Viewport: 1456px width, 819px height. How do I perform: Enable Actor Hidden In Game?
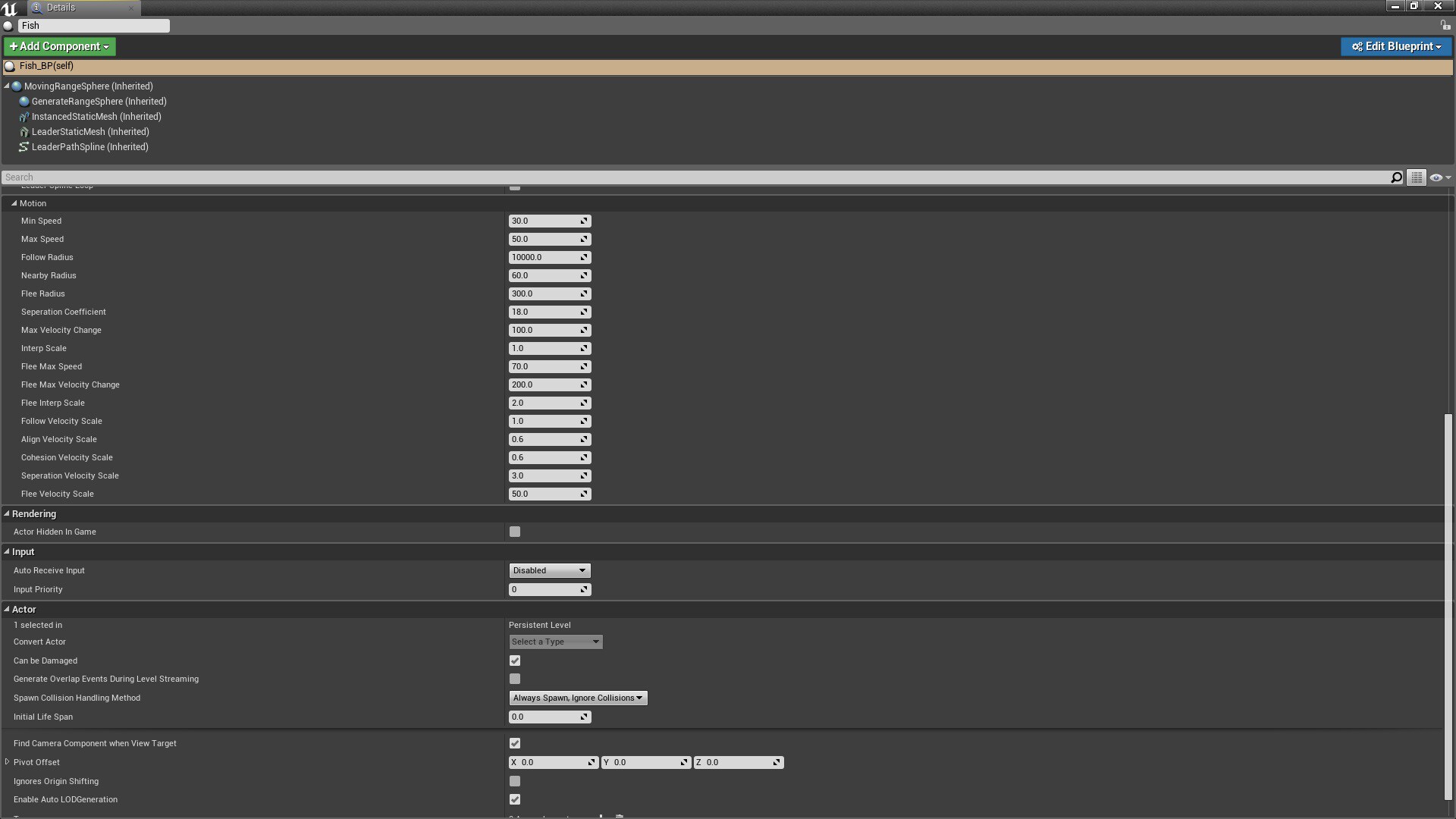pyautogui.click(x=515, y=532)
